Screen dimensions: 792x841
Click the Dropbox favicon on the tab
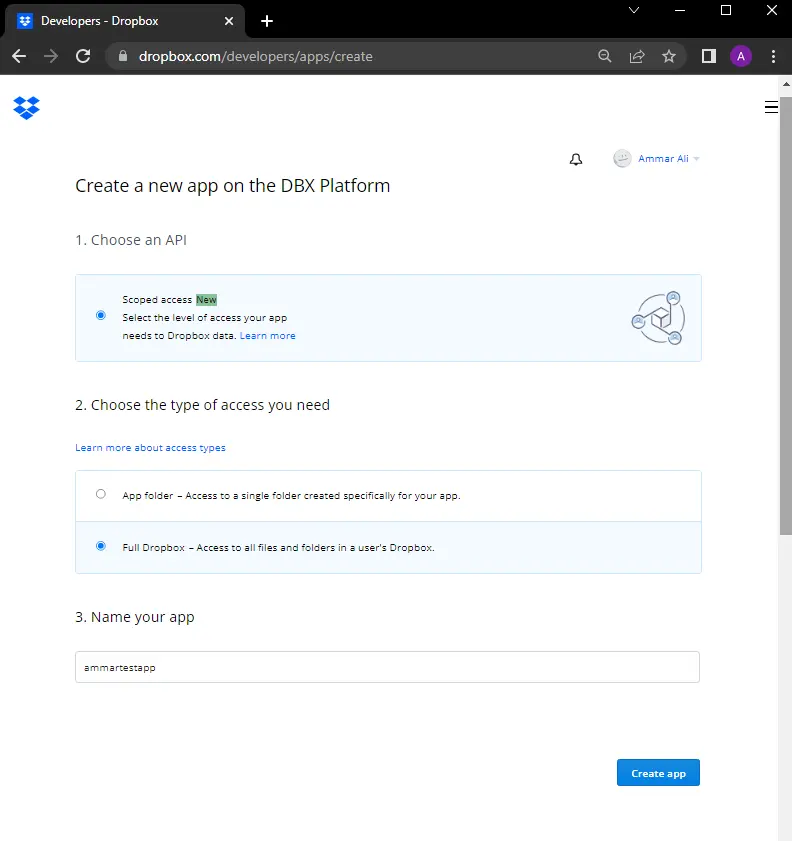(x=25, y=21)
